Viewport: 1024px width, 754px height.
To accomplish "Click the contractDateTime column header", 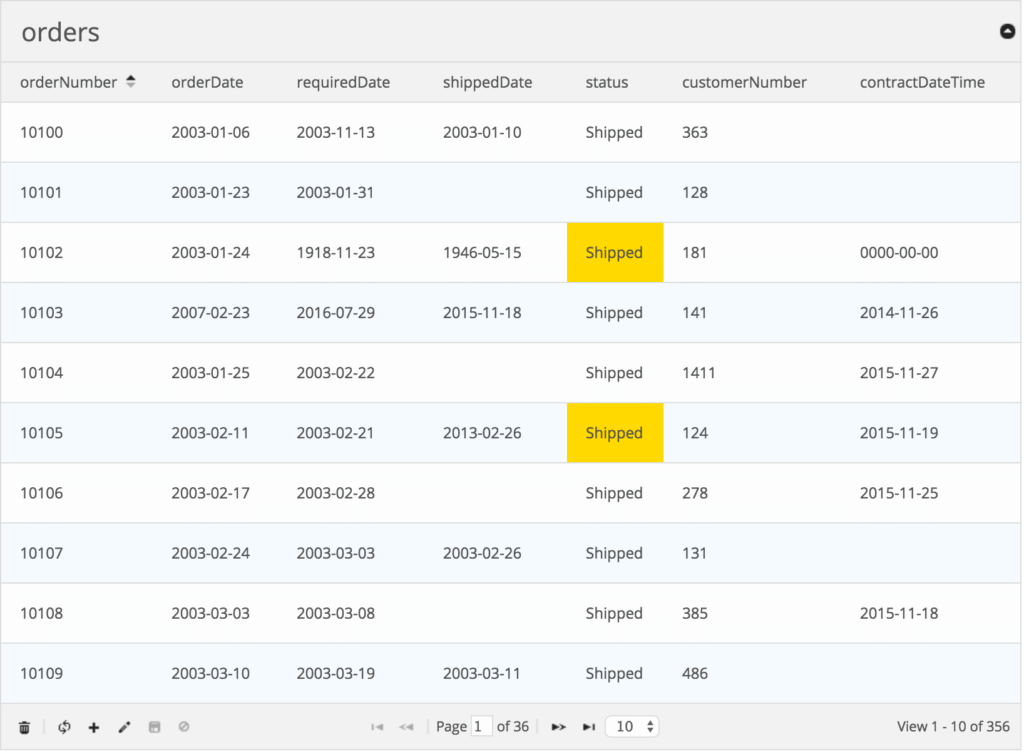I will coord(922,82).
